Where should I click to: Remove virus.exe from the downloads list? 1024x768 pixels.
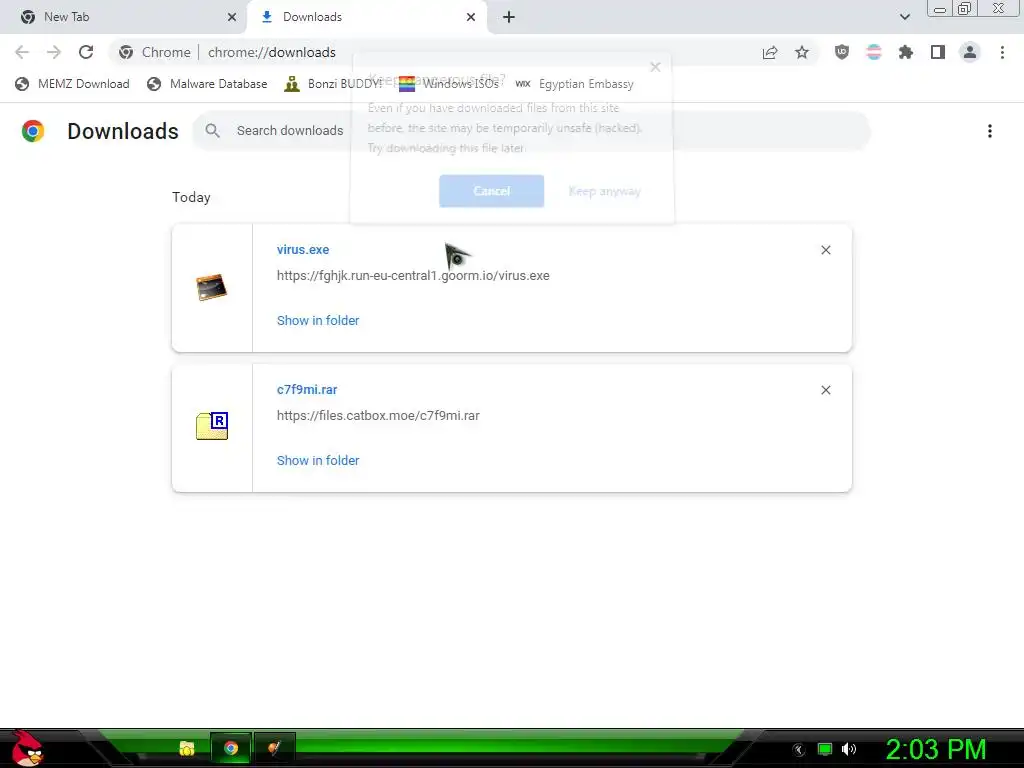tap(825, 250)
